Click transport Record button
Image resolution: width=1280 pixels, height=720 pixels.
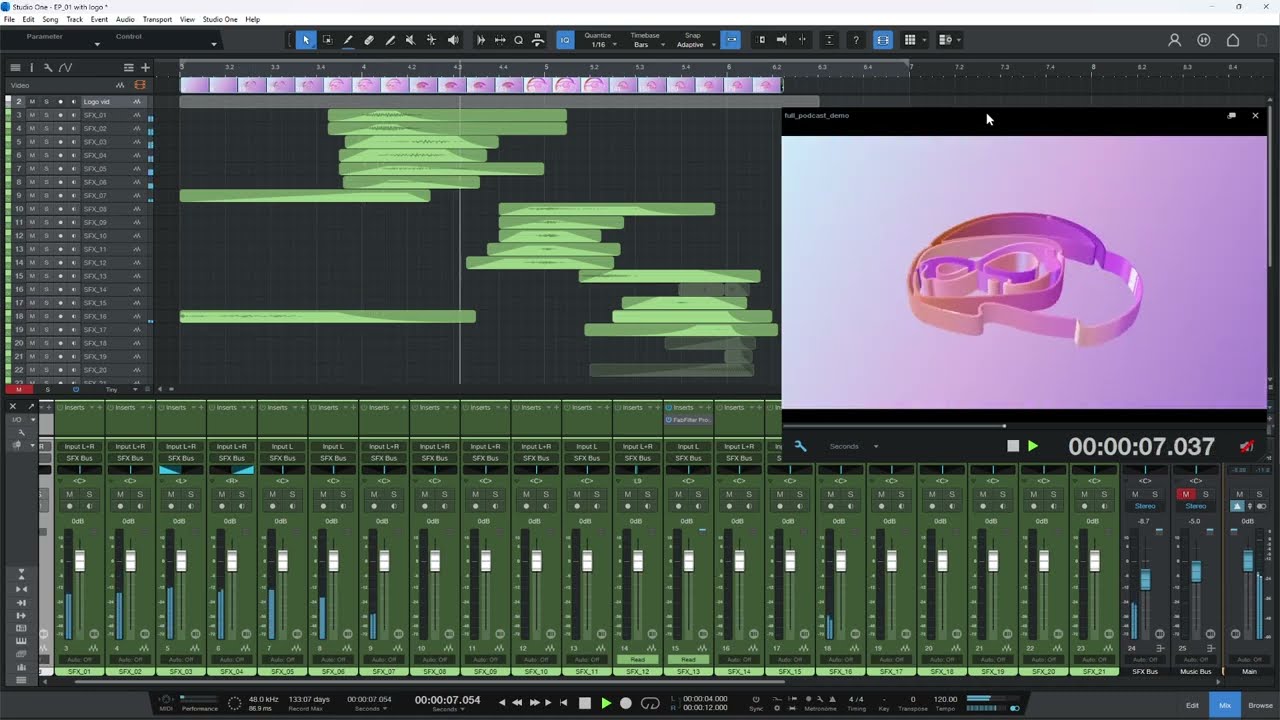pyautogui.click(x=626, y=703)
